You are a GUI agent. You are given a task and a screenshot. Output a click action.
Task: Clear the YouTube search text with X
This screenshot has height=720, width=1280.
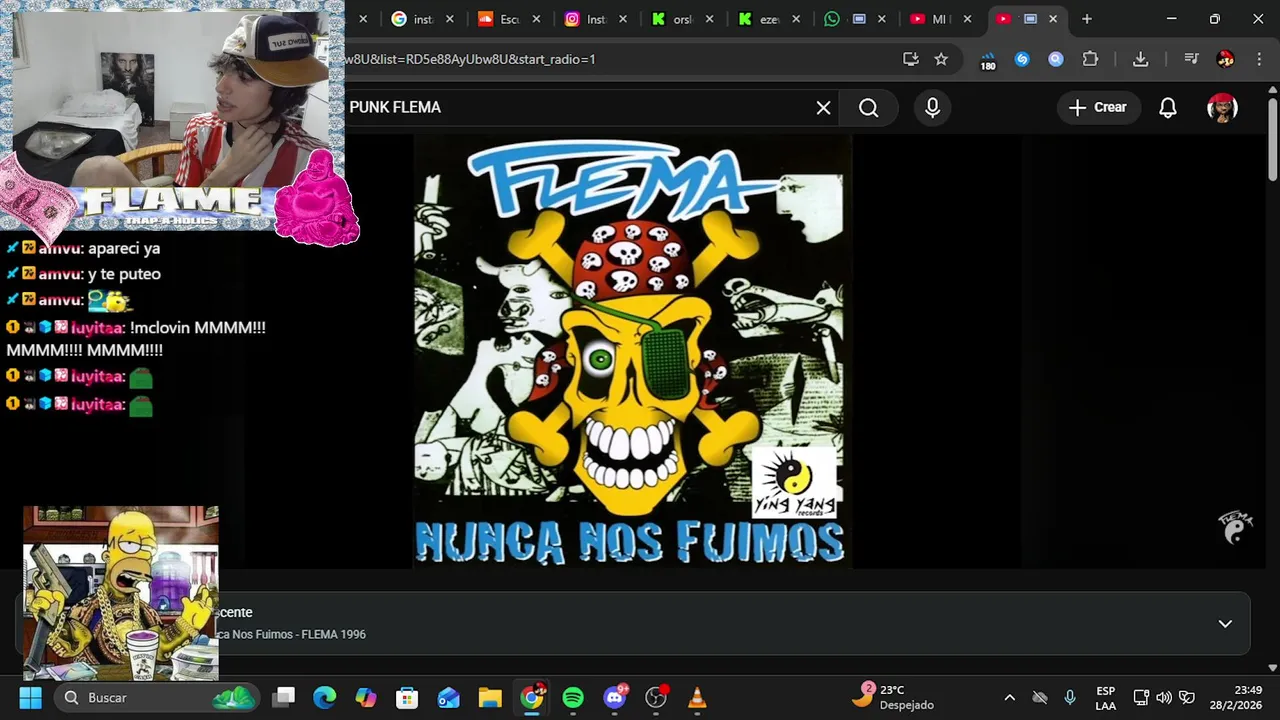tap(823, 108)
